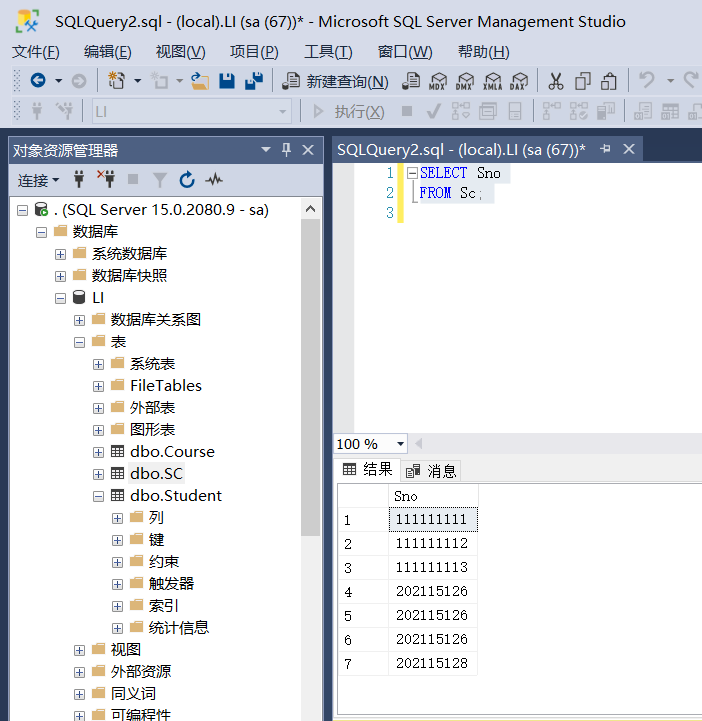The image size is (702, 721).
Task: Click the Save All icon
Action: [254, 81]
